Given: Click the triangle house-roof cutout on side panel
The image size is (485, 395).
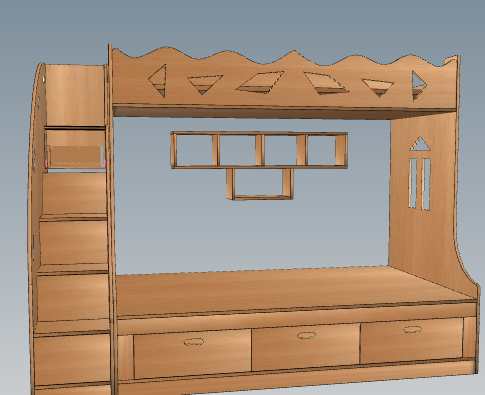Looking at the screenshot, I should [420, 144].
